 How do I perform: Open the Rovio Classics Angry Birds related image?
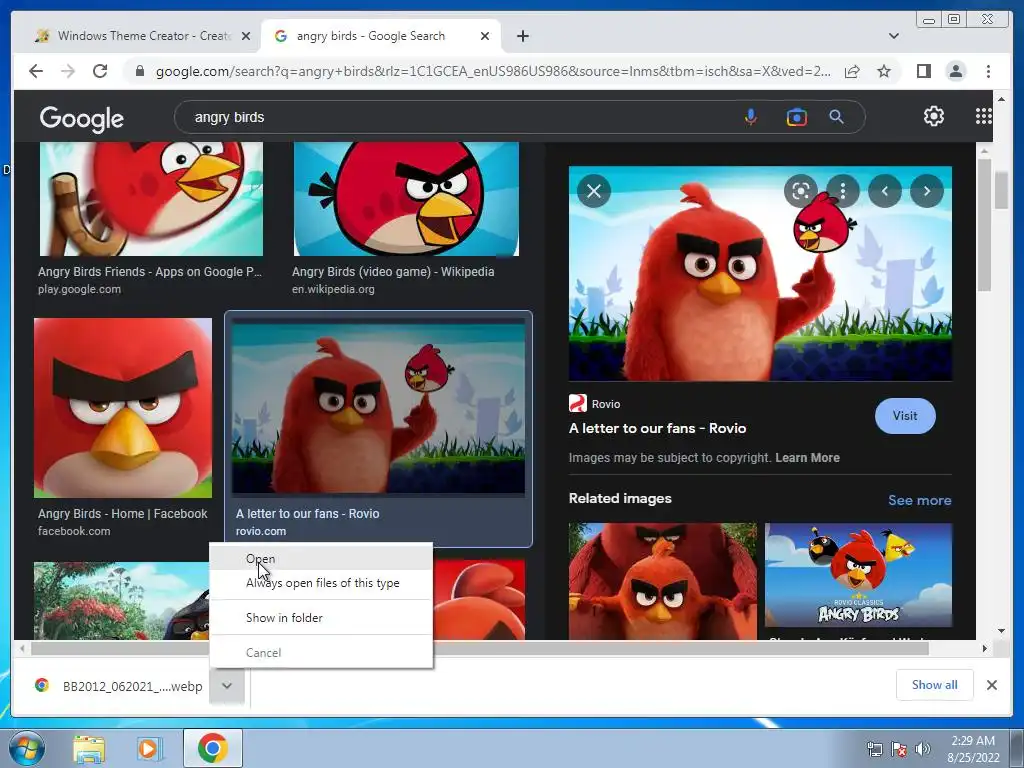[x=858, y=575]
